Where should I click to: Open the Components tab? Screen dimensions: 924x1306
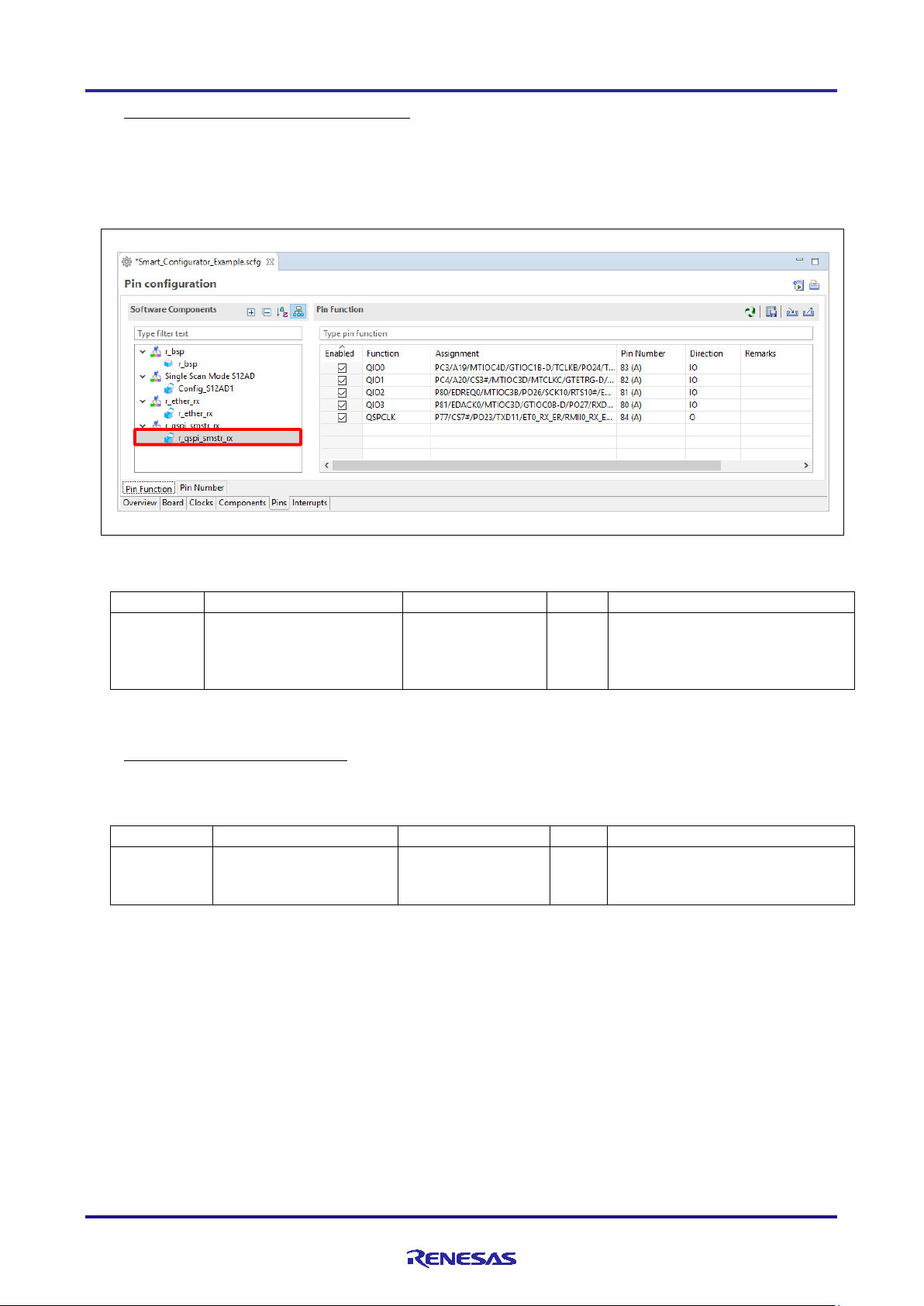click(x=242, y=503)
